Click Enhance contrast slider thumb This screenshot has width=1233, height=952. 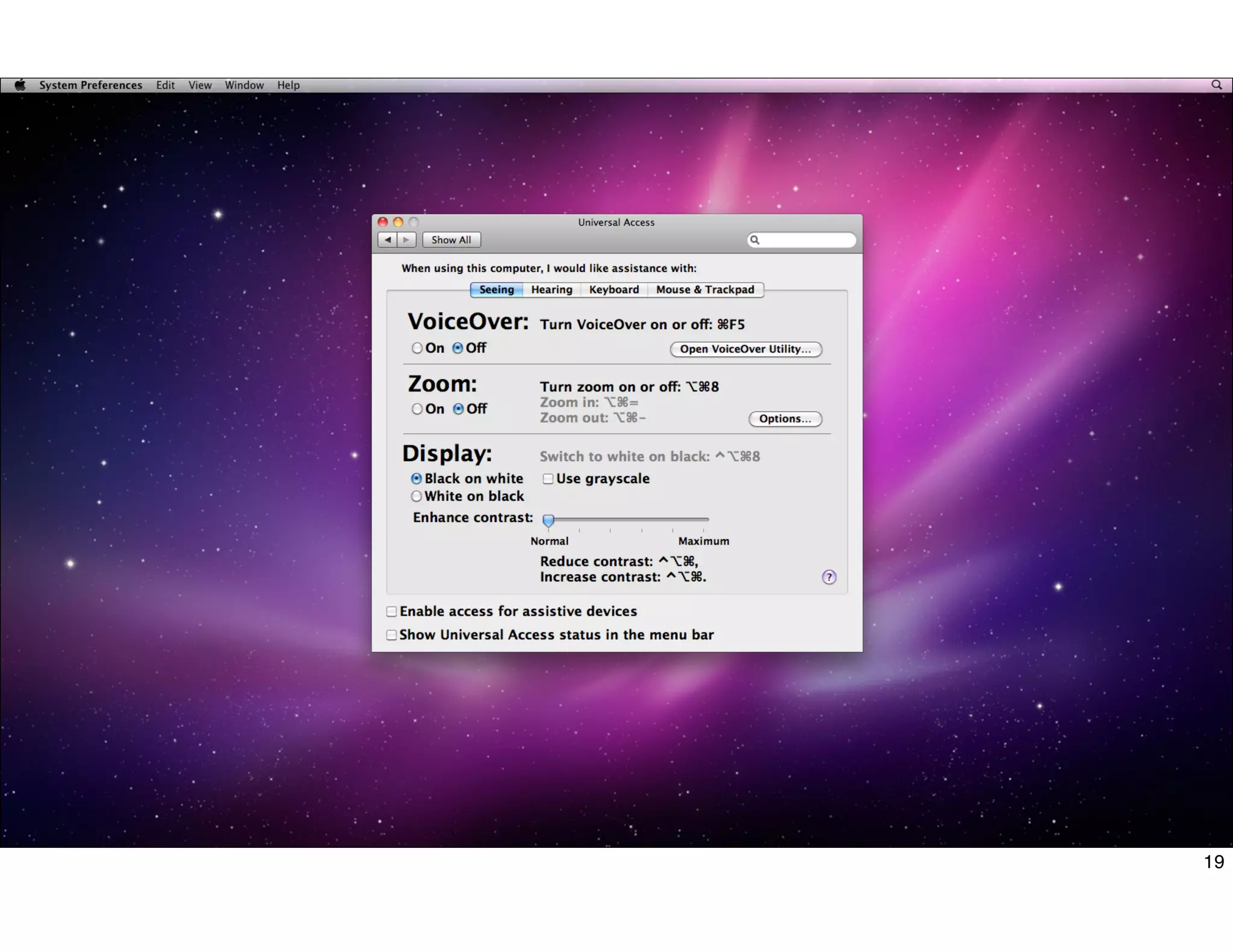coord(548,520)
